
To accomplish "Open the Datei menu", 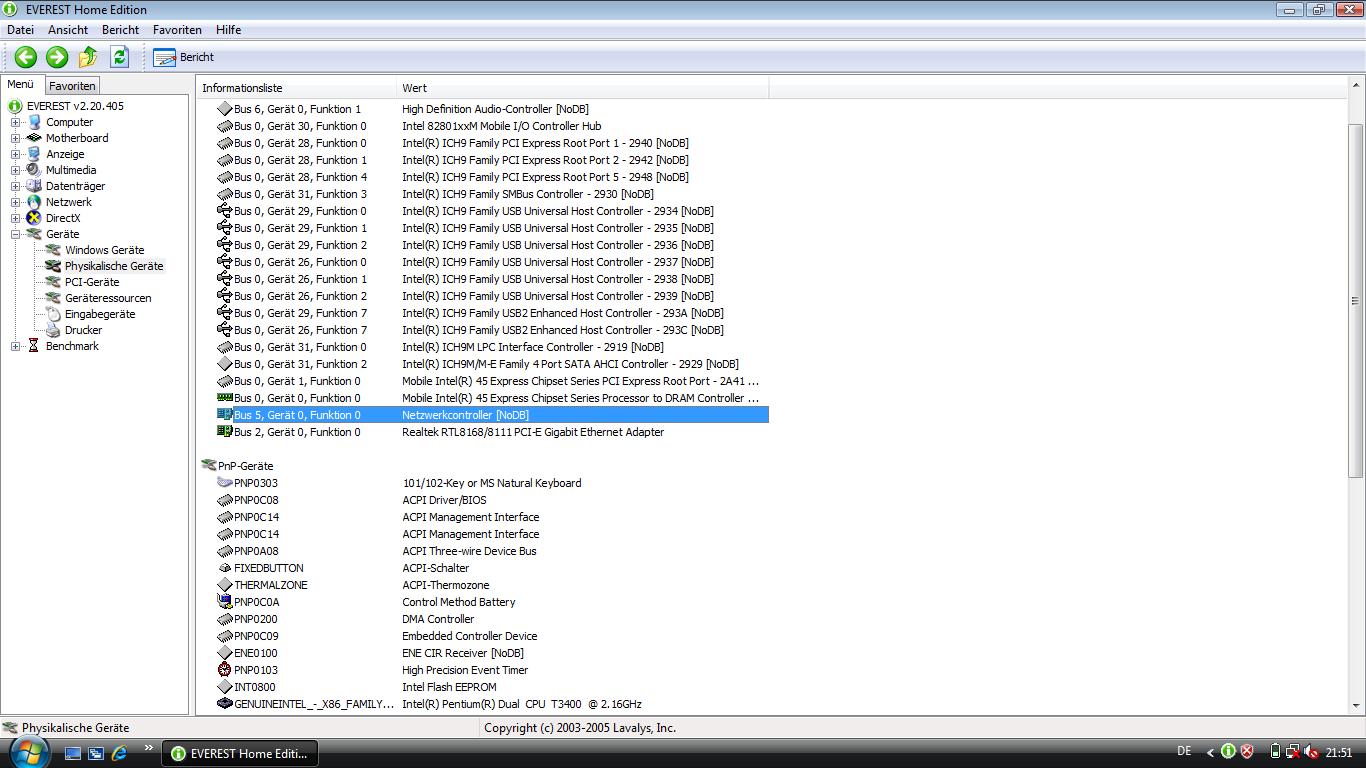I will click(x=20, y=30).
